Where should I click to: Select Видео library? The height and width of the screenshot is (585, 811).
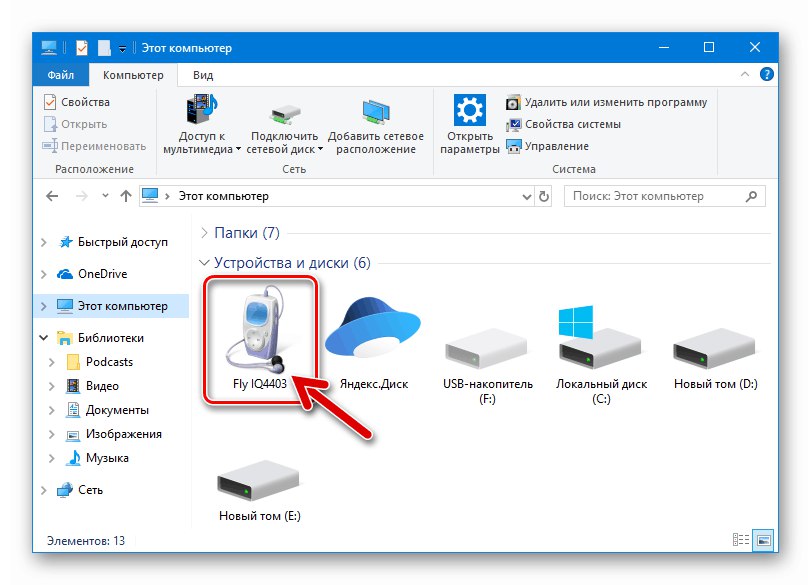[x=92, y=386]
